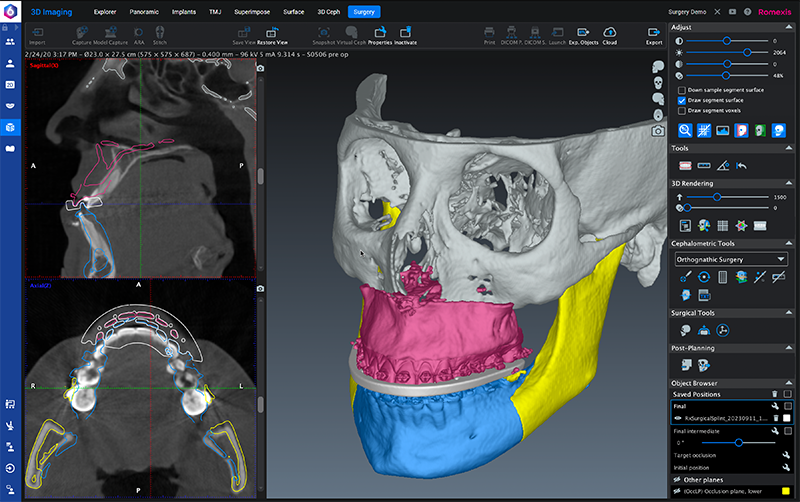Uncheck Draw segment surface checkbox

tap(682, 101)
